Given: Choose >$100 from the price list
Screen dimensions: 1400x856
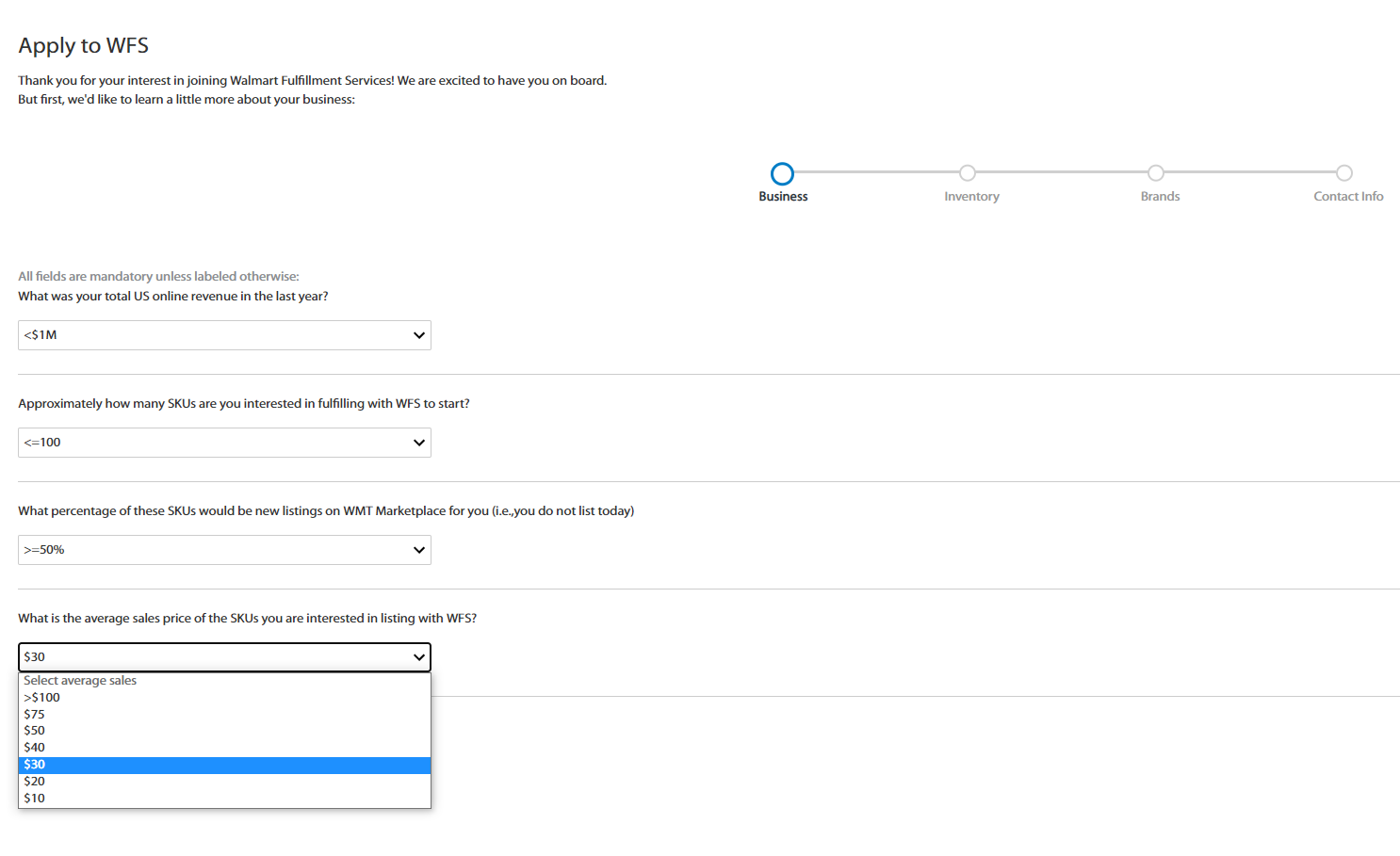Looking at the screenshot, I should coord(224,698).
